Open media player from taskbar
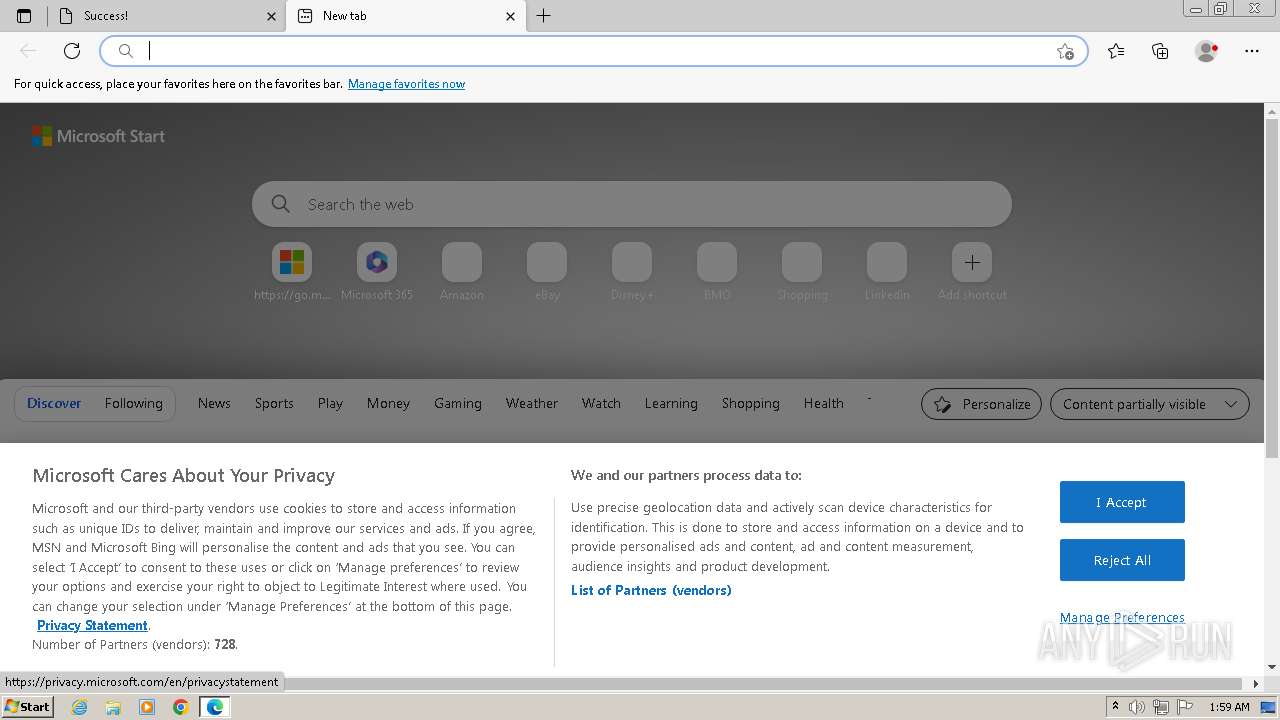Screen dimensions: 1280x720 pos(147,707)
